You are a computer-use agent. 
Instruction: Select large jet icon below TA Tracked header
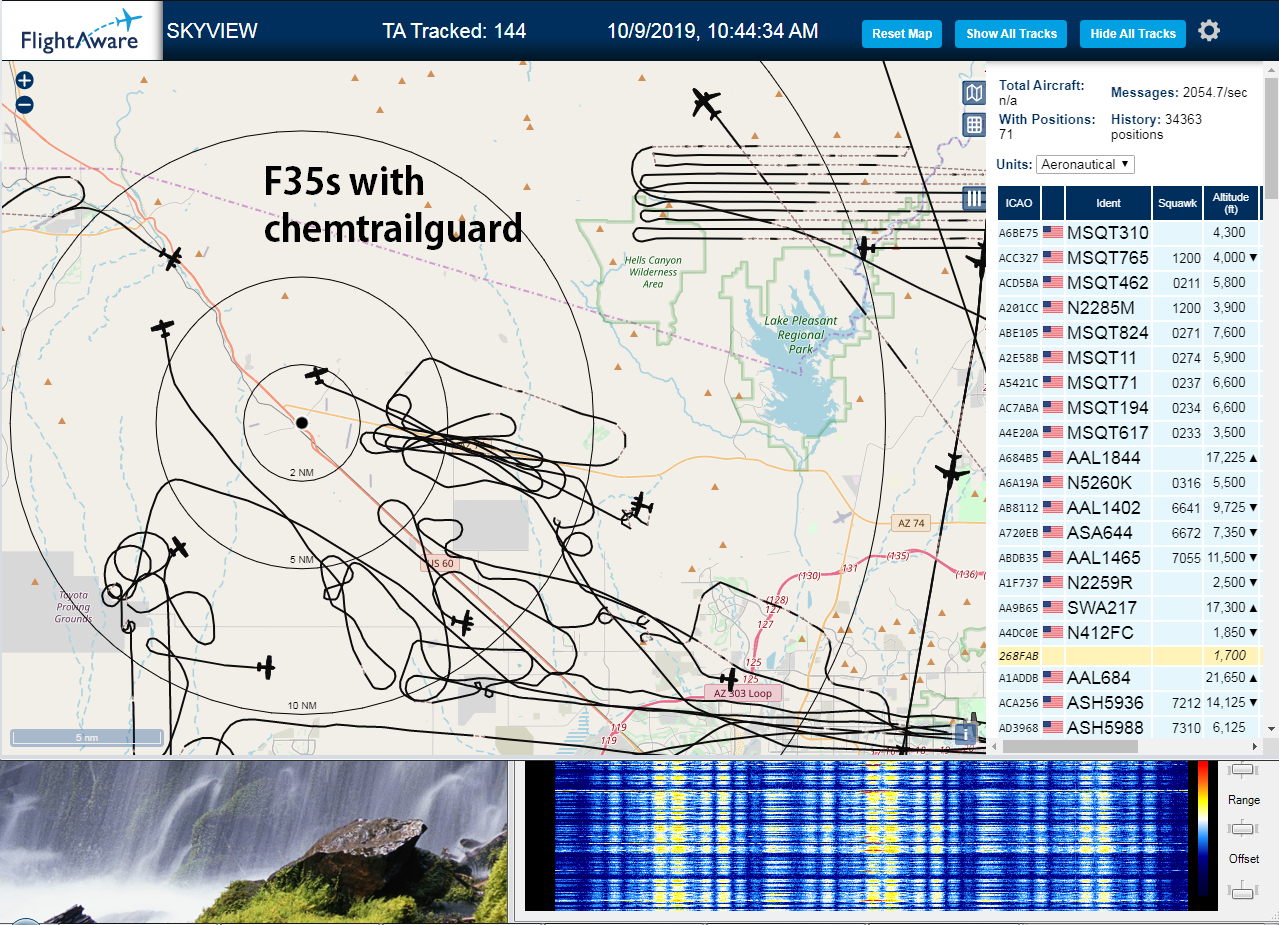pyautogui.click(x=706, y=102)
